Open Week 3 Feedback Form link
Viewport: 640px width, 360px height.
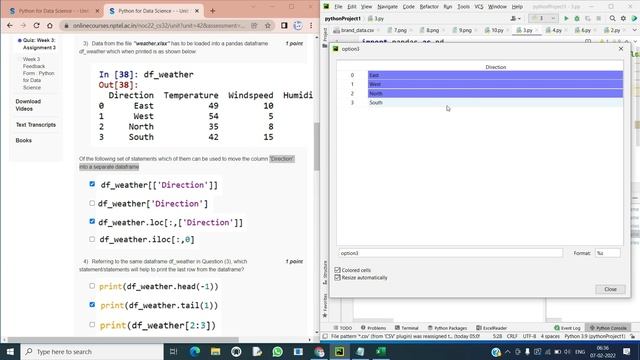[38, 73]
